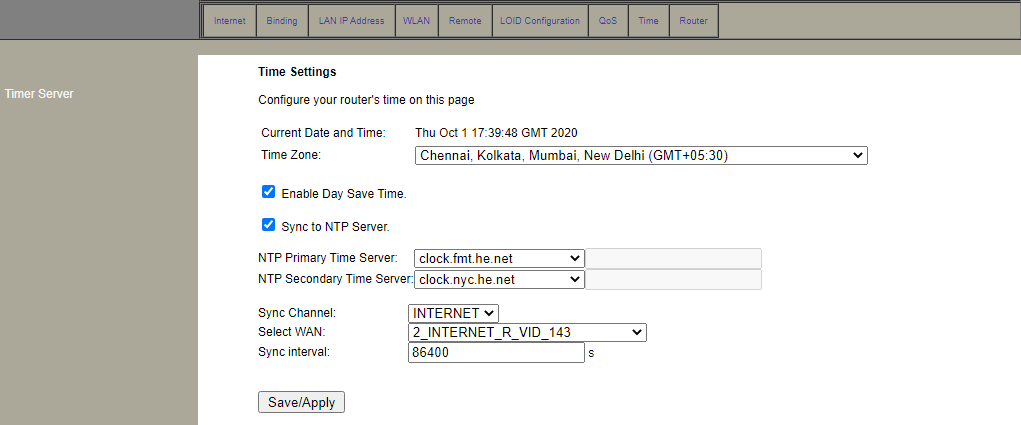The width and height of the screenshot is (1021, 425).
Task: Uncheck Sync to NTP Server
Action: point(268,225)
